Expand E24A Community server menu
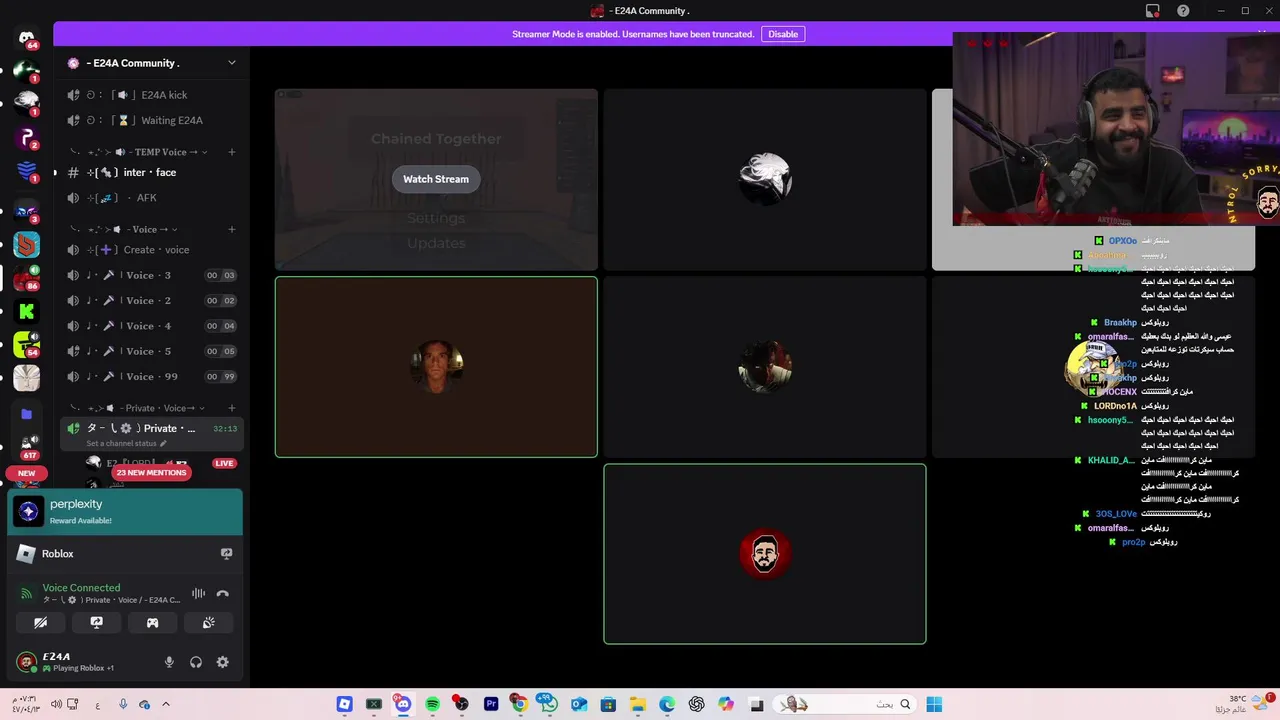Screen dimensions: 1280x720 (232, 63)
